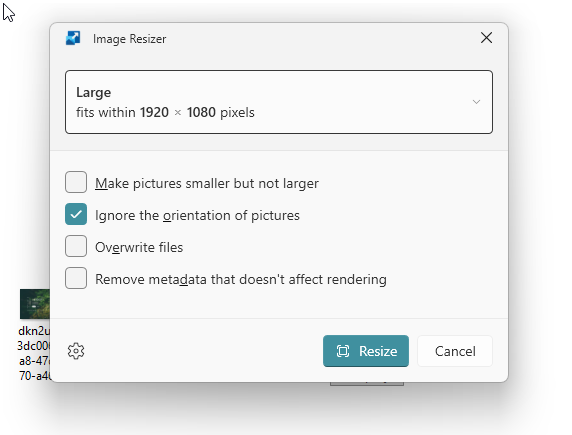Image resolution: width=572 pixels, height=435 pixels.
Task: Start resizing with the Resize button
Action: click(366, 351)
